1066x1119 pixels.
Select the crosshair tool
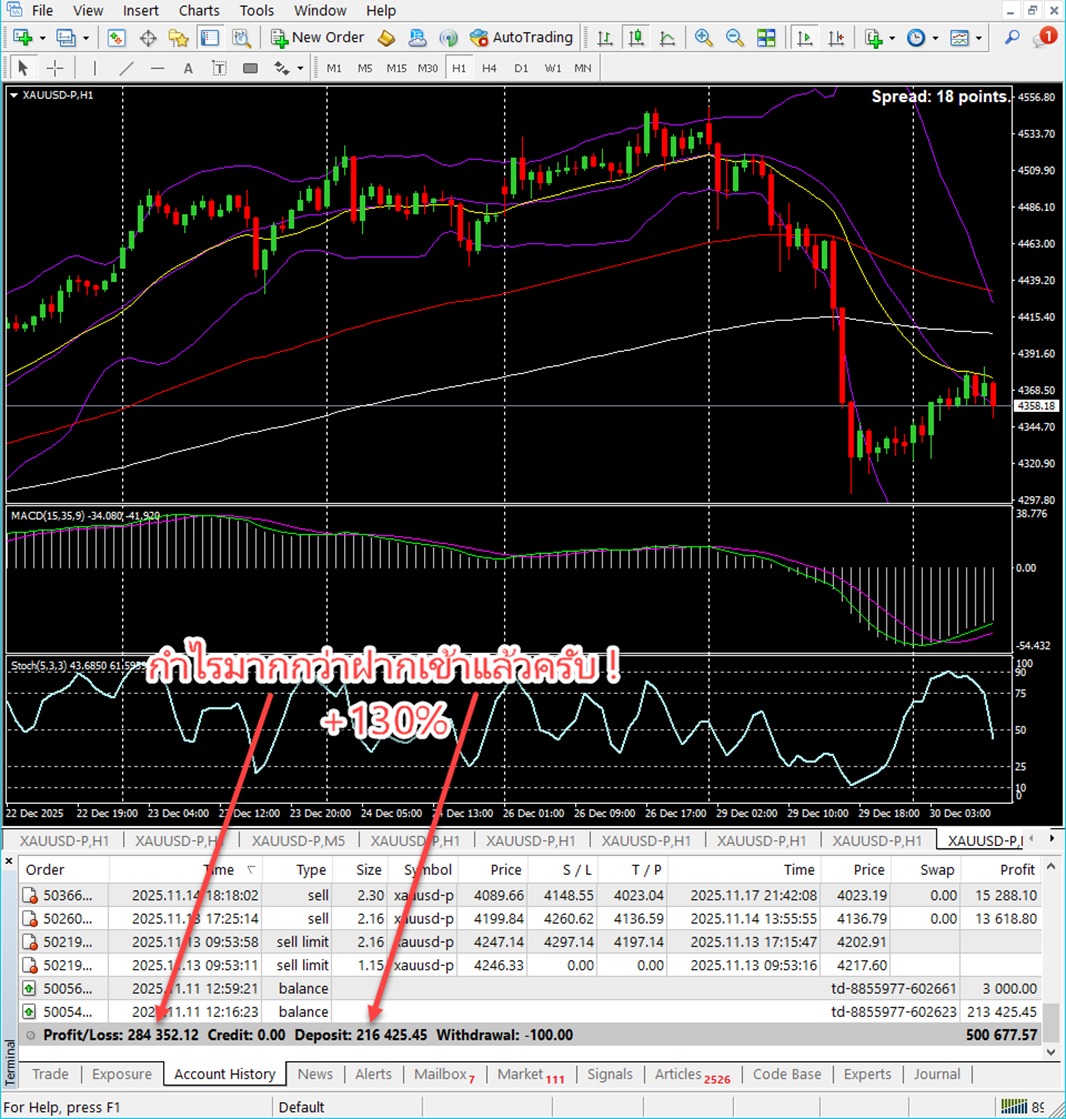55,68
